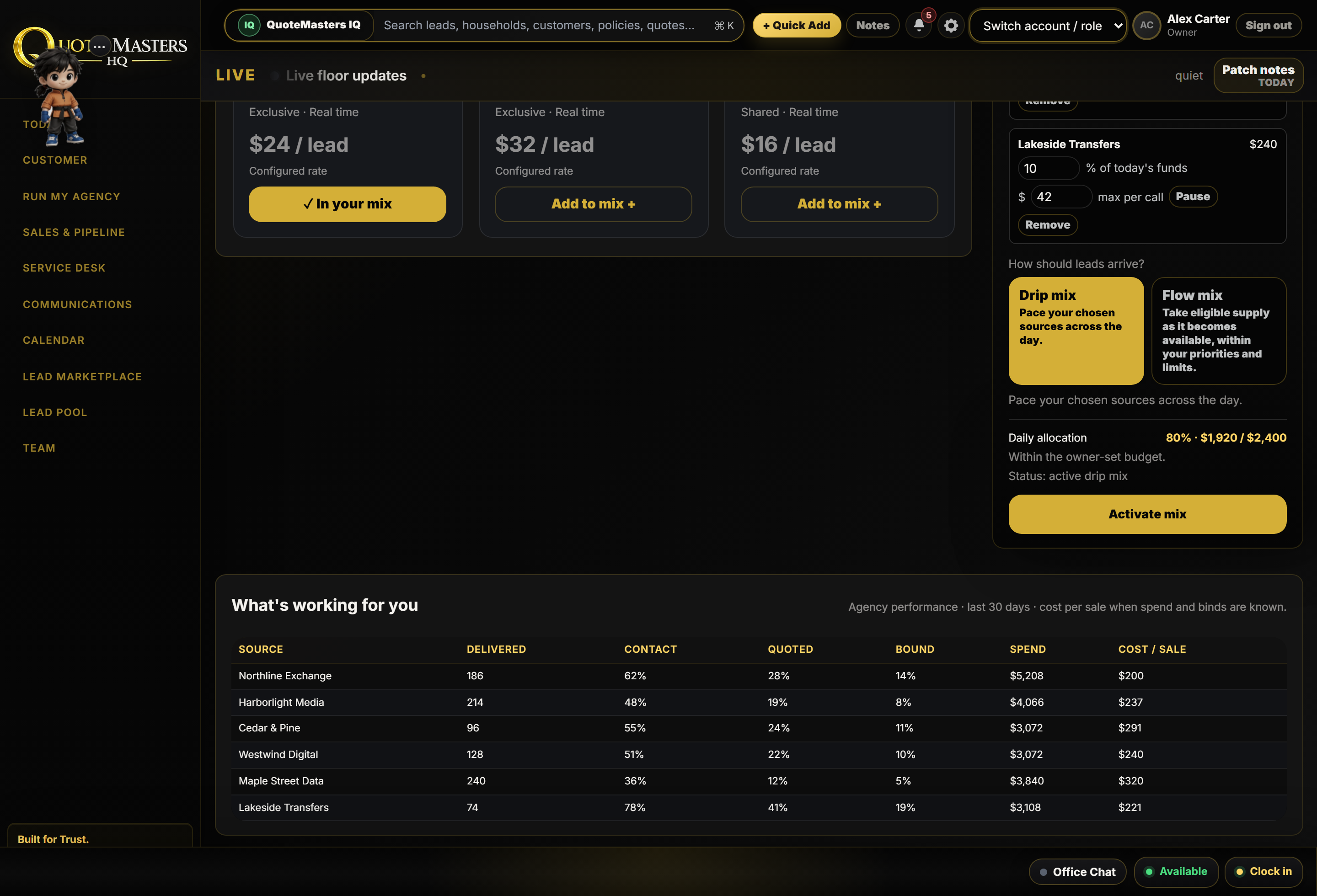Click the AC avatar circle
Image resolution: width=1317 pixels, height=896 pixels.
coord(1146,26)
